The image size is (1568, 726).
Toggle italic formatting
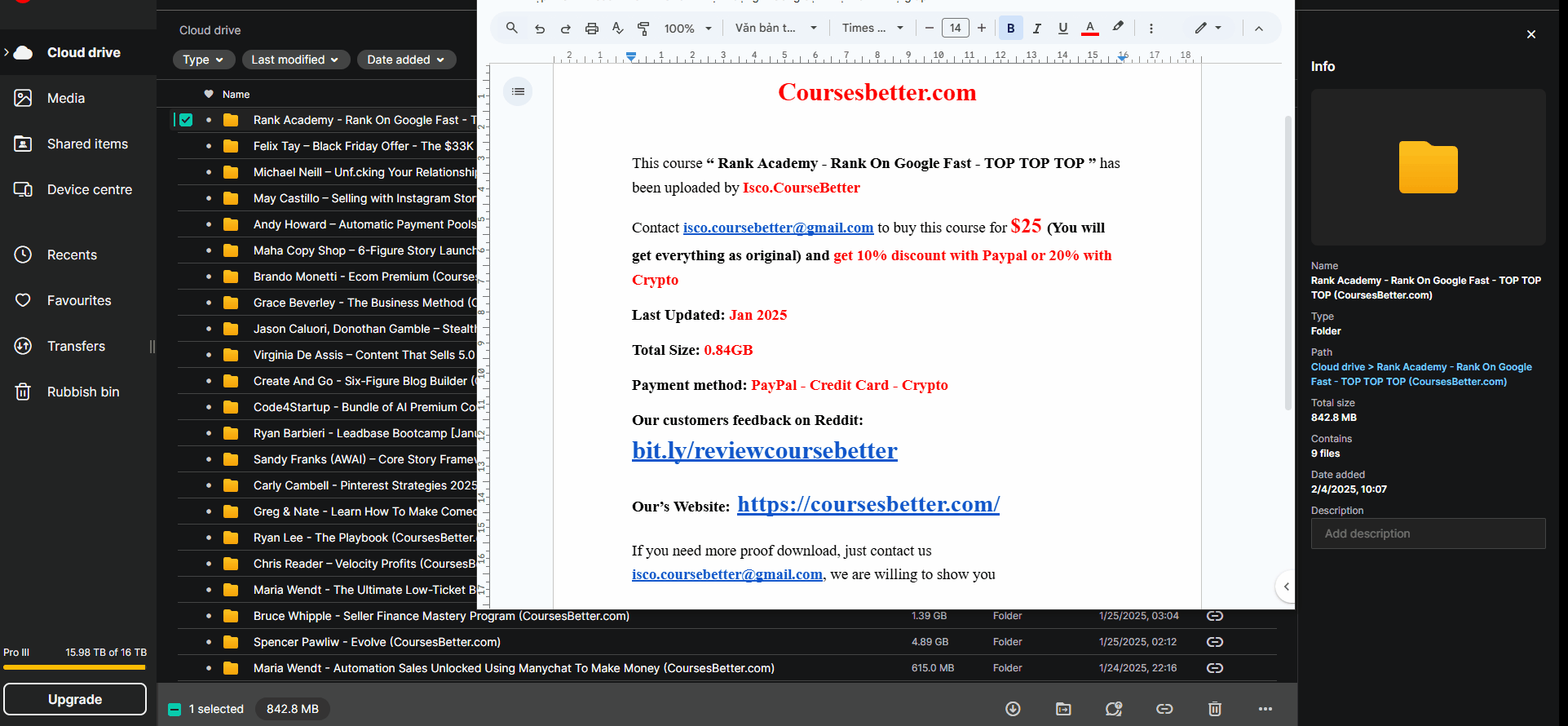[1036, 29]
